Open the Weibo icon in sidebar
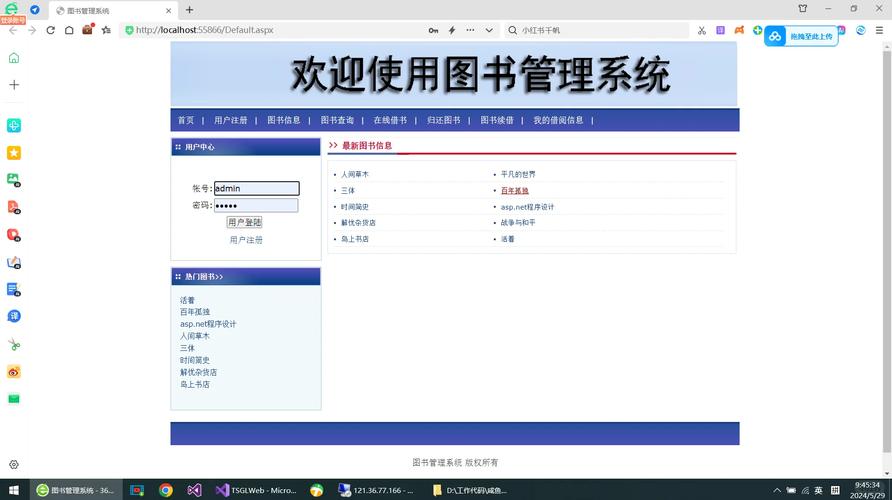Image resolution: width=892 pixels, height=500 pixels. [x=14, y=372]
